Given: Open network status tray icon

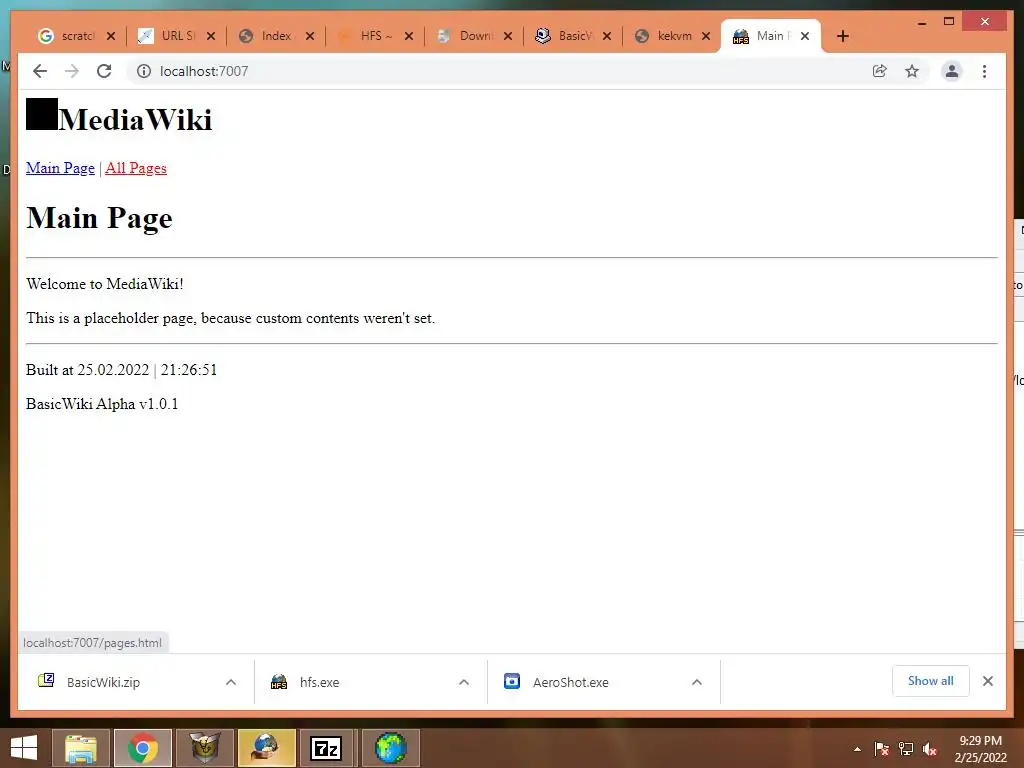Looking at the screenshot, I should click(906, 749).
